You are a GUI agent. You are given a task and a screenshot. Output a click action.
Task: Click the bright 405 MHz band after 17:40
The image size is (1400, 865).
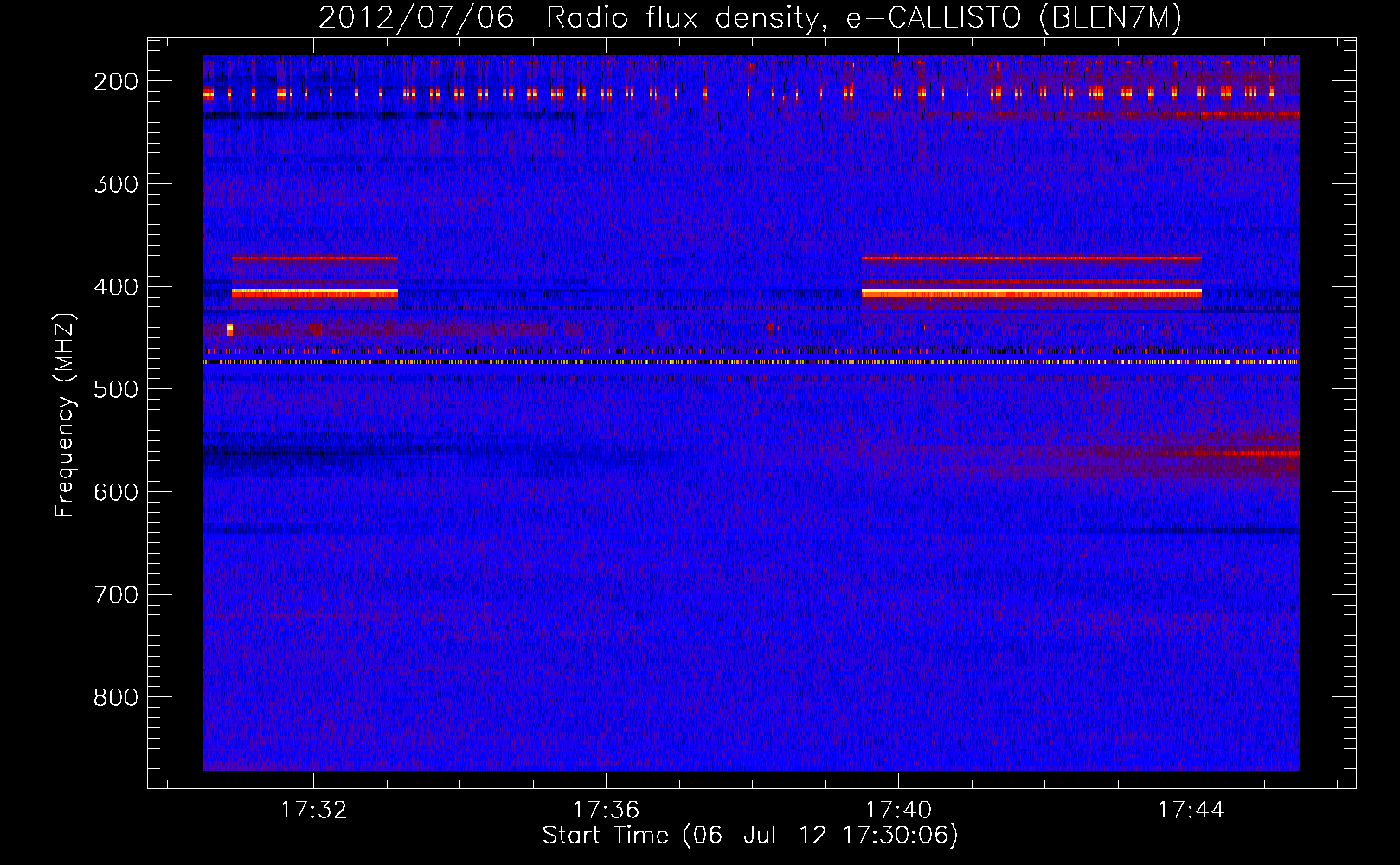pos(1031,293)
